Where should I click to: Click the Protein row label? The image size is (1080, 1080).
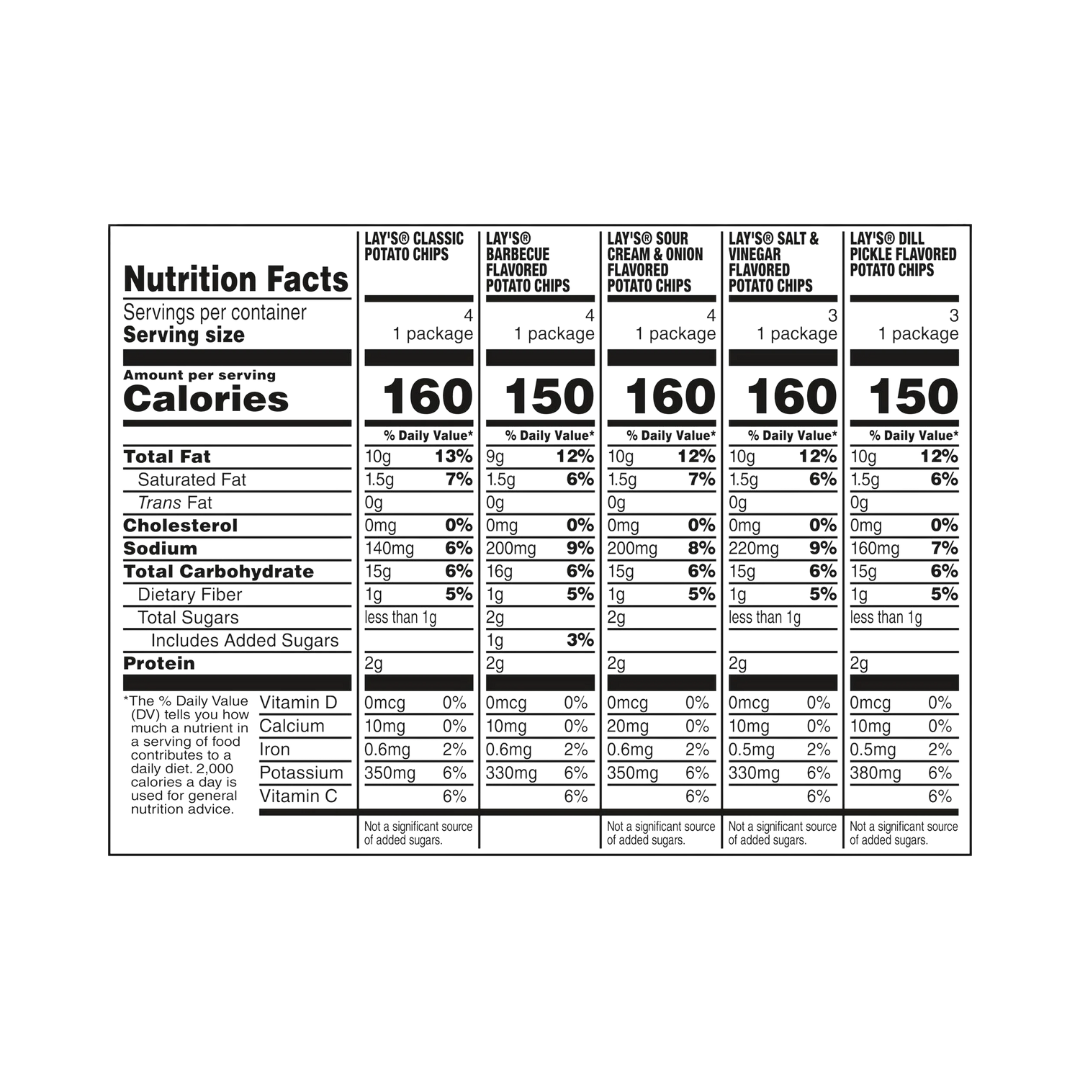click(159, 663)
